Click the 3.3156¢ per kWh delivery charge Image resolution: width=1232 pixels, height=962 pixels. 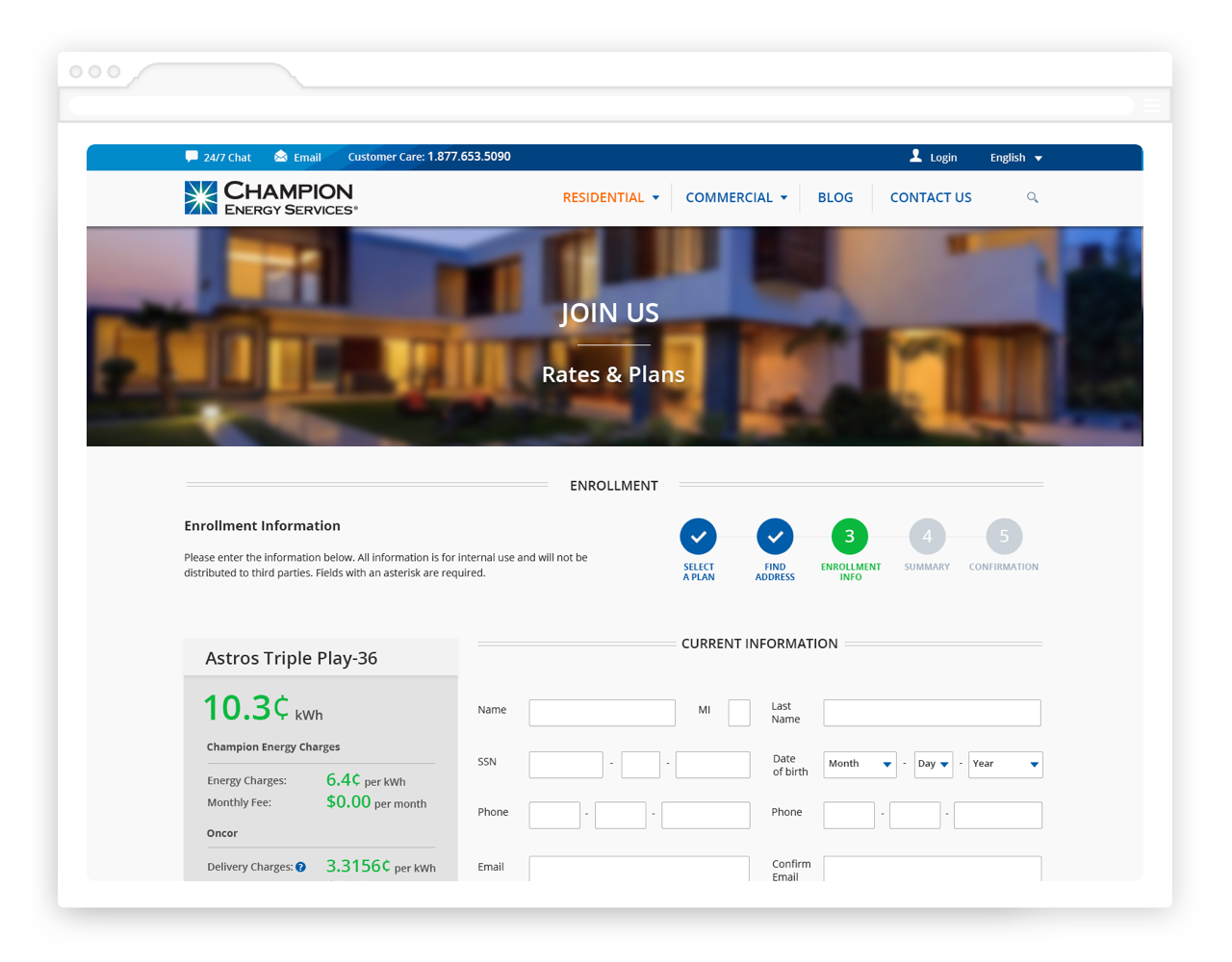[381, 866]
